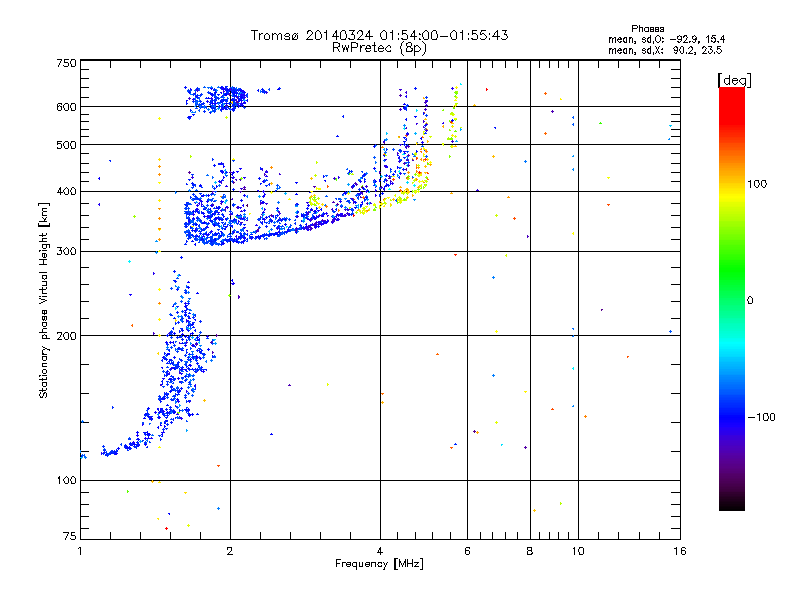800x600 pixels.
Task: Click the x-axis '6' tick label
Action: [x=467, y=551]
